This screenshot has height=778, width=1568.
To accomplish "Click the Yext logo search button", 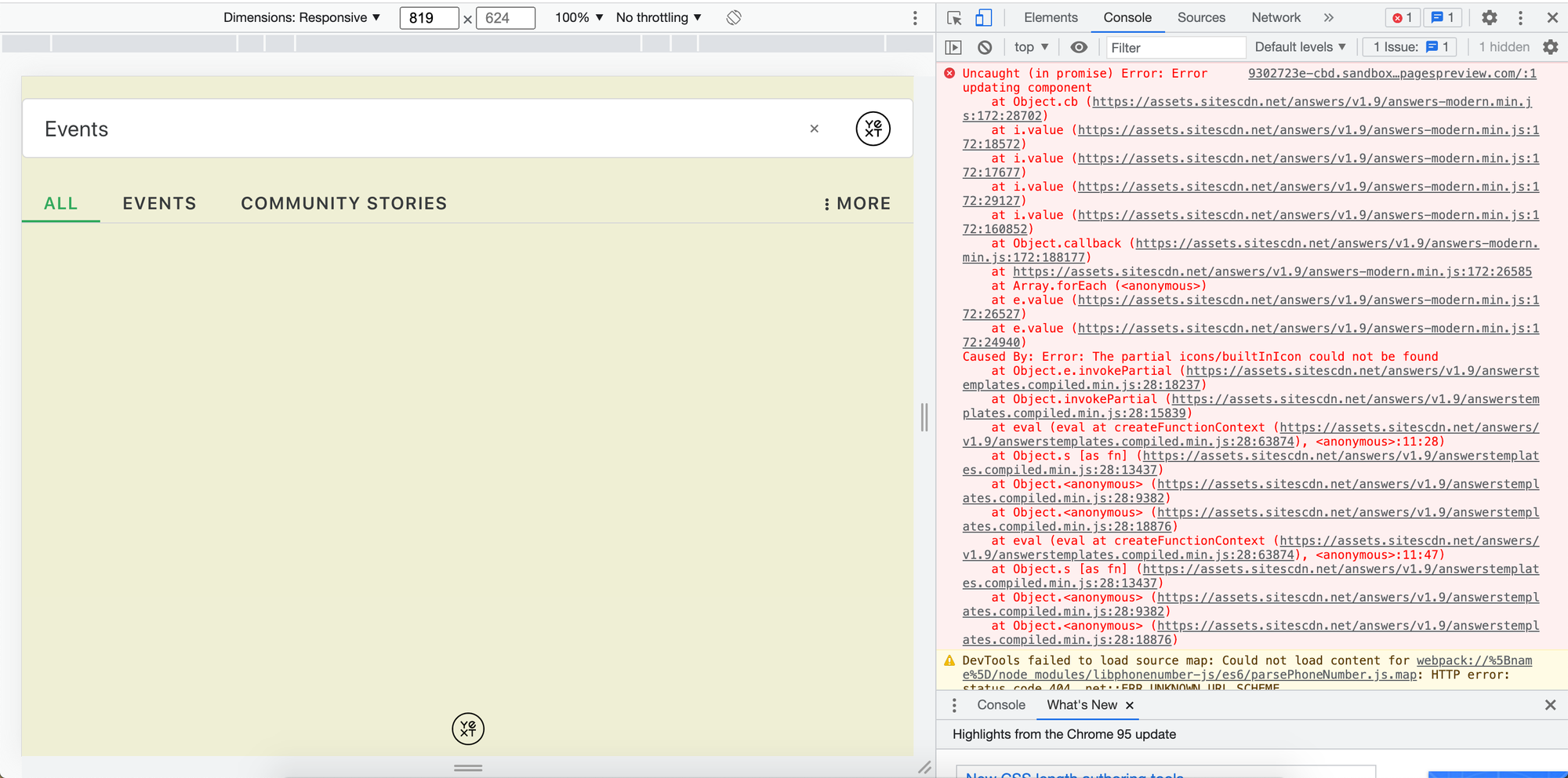I will [873, 129].
